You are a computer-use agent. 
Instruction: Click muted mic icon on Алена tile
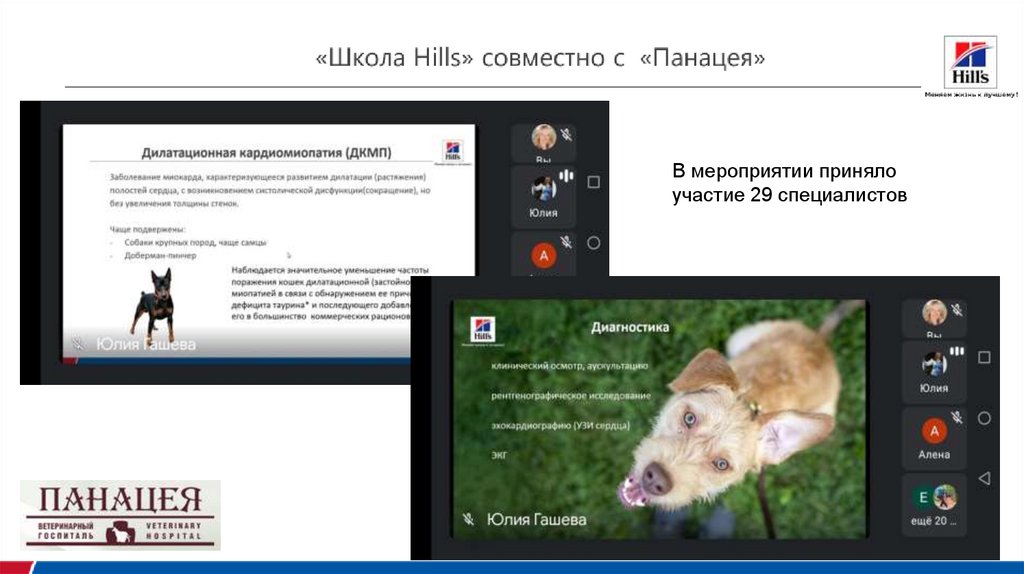(957, 417)
